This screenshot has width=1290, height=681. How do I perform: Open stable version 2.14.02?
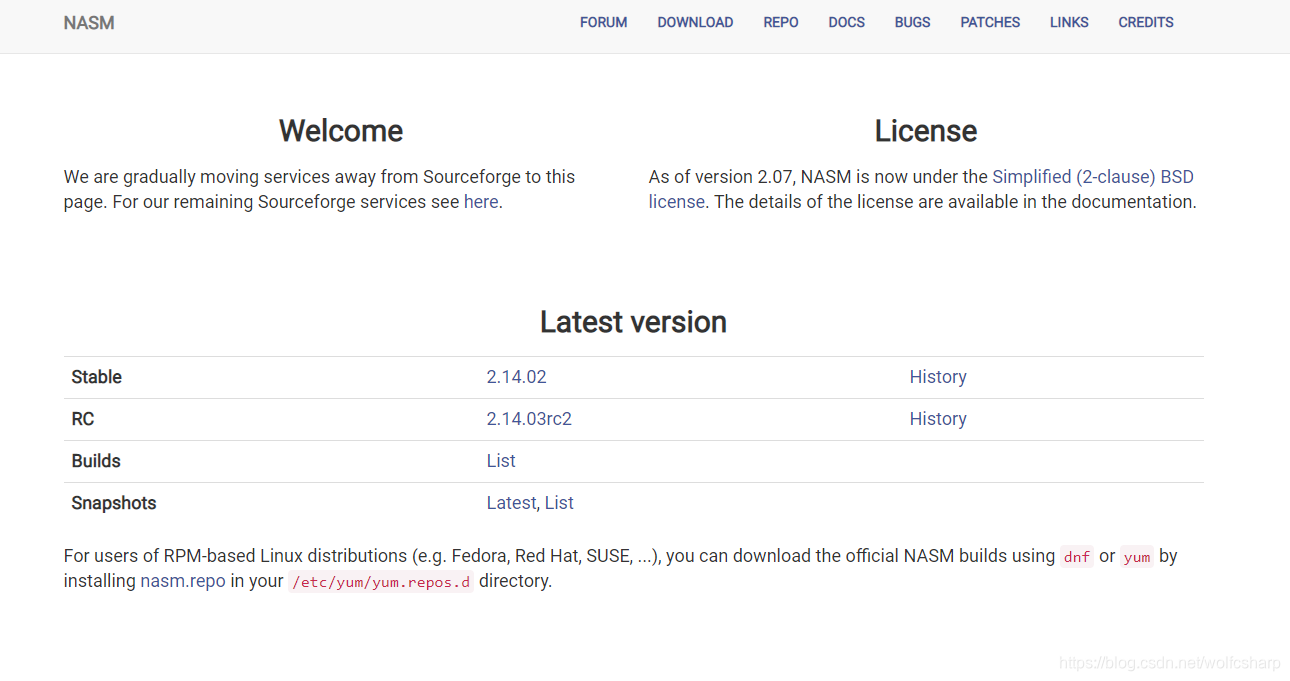coord(517,377)
